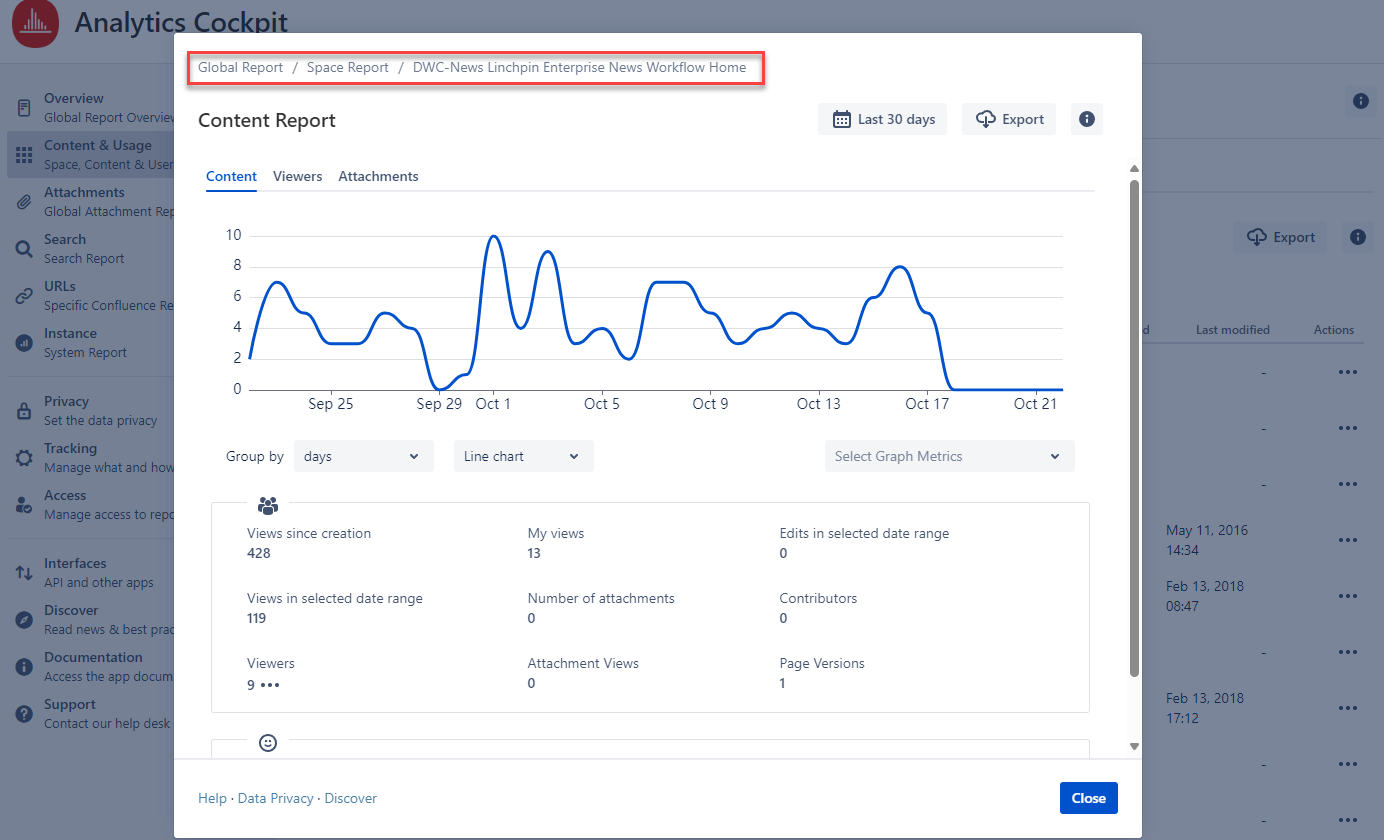Click the Privacy lock icon in sidebar

point(24,411)
